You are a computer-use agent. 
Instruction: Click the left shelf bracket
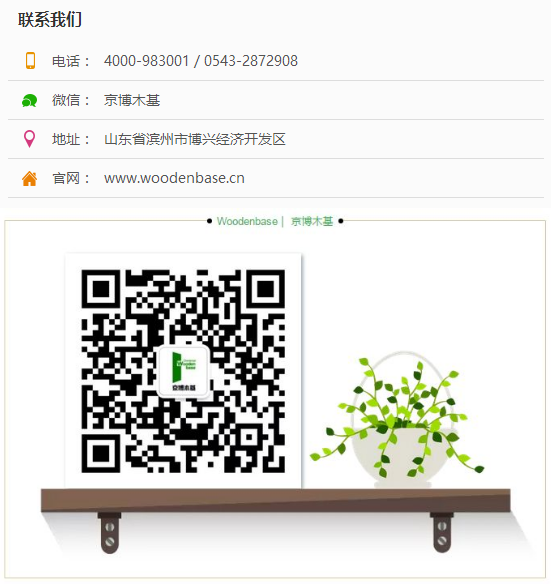click(x=110, y=533)
